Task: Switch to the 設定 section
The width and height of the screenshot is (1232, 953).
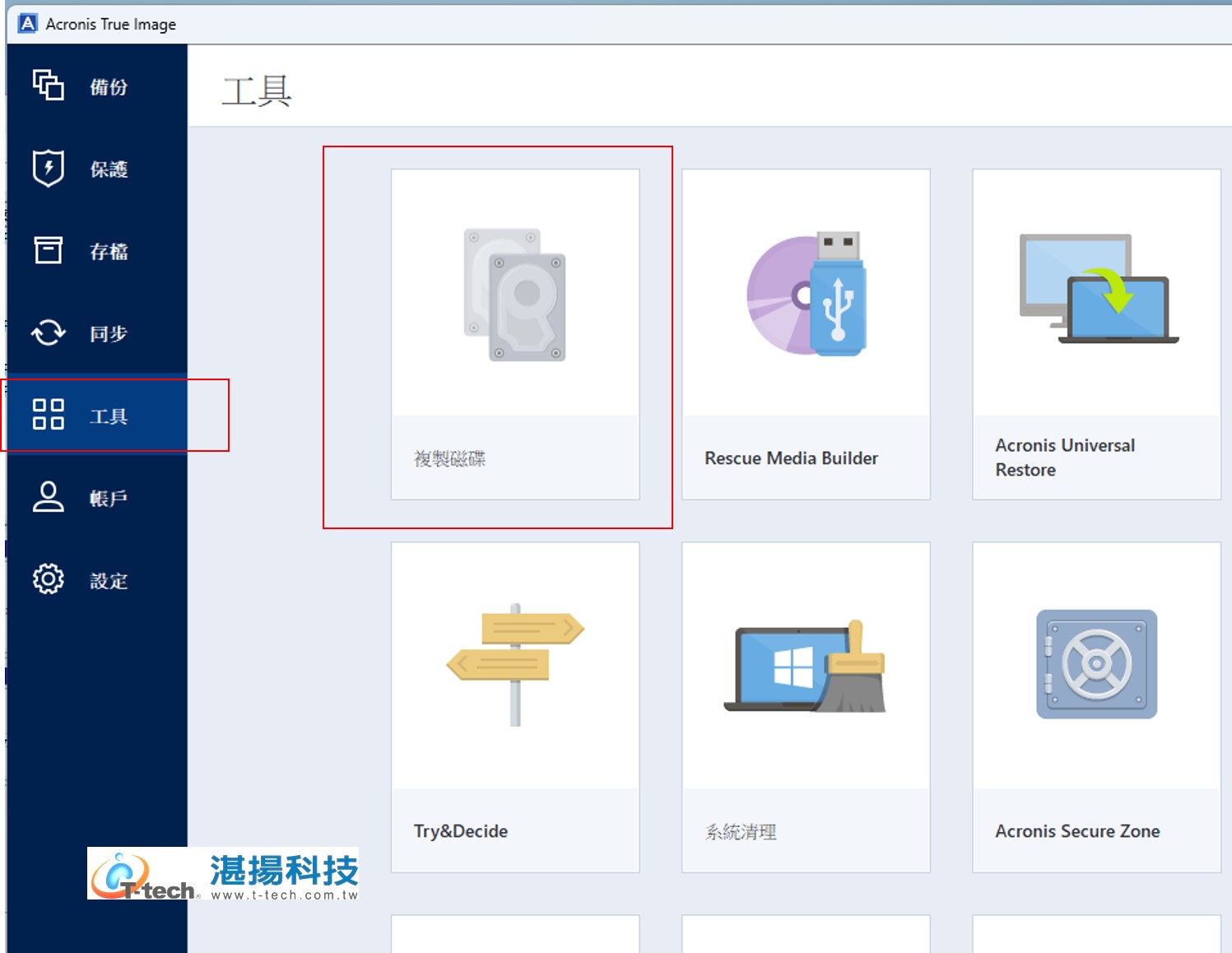Action: click(x=109, y=581)
